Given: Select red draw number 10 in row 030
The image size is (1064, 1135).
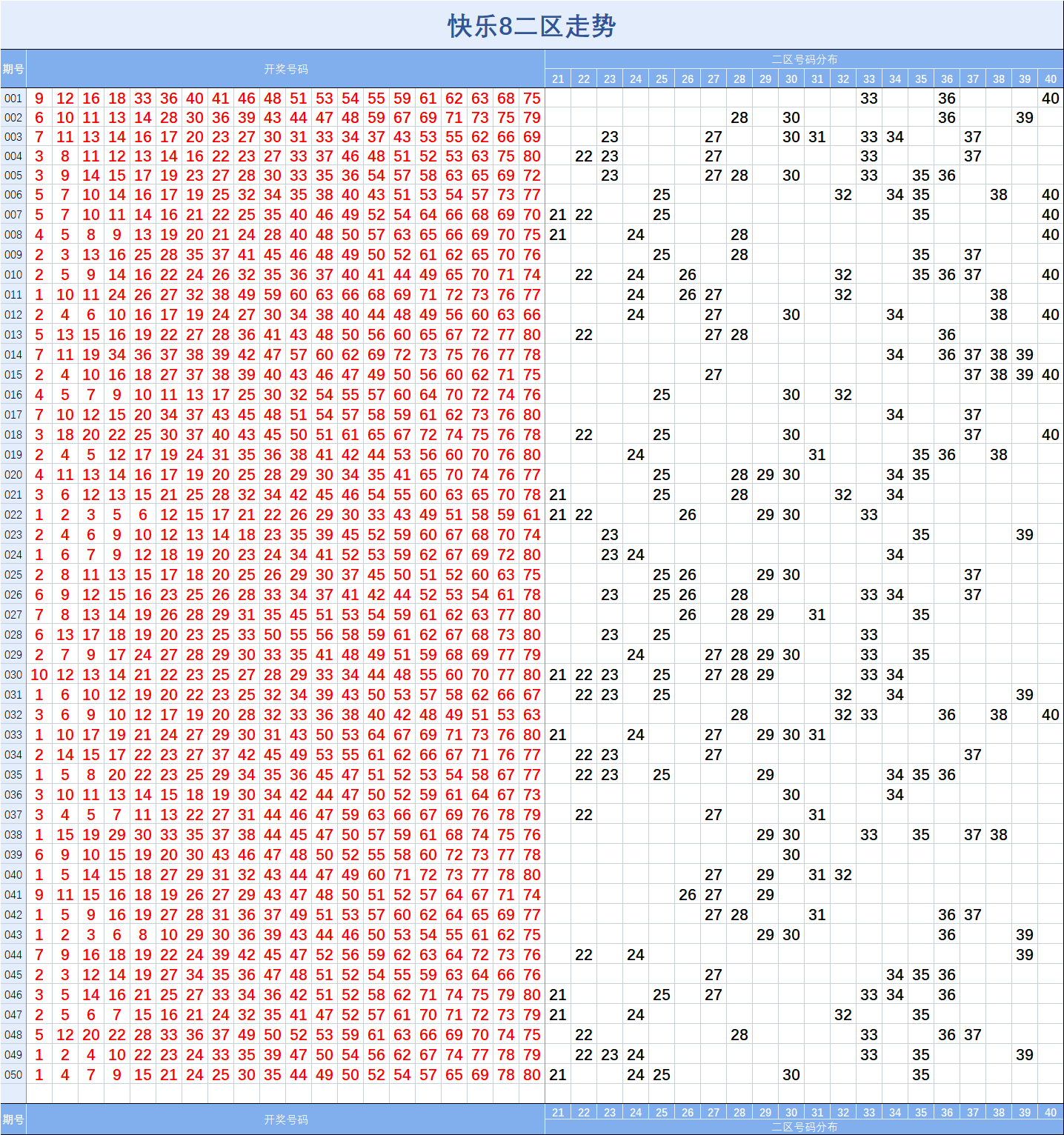Looking at the screenshot, I should pyautogui.click(x=39, y=675).
